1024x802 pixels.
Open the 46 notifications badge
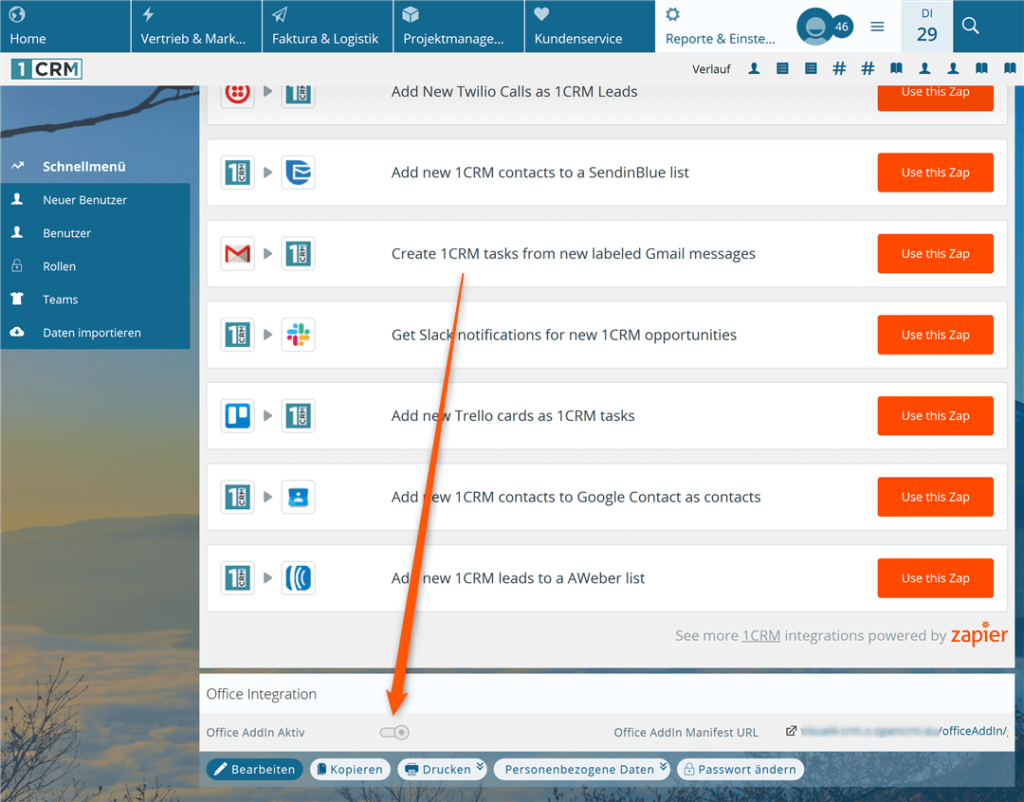842,27
